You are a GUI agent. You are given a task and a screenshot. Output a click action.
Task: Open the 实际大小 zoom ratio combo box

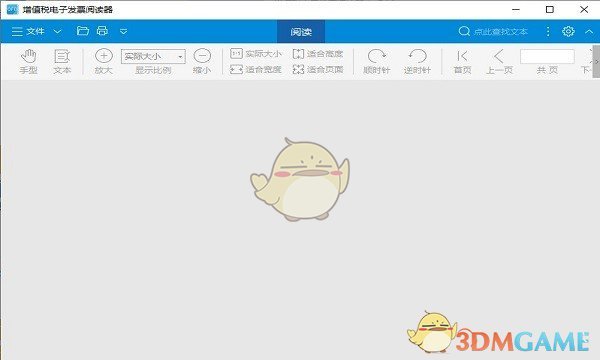pyautogui.click(x=153, y=56)
